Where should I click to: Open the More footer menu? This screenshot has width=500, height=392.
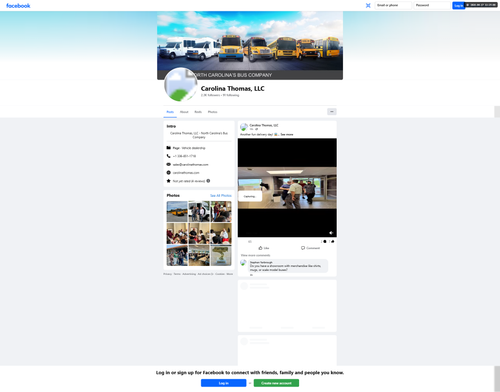230,274
